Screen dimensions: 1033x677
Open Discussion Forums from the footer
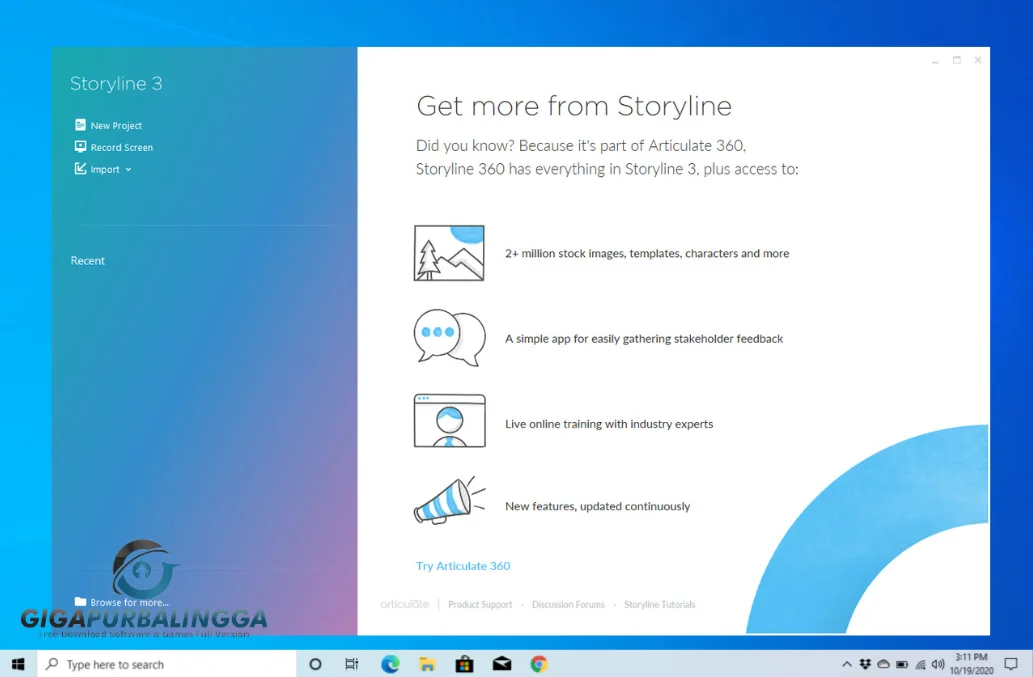(x=568, y=604)
